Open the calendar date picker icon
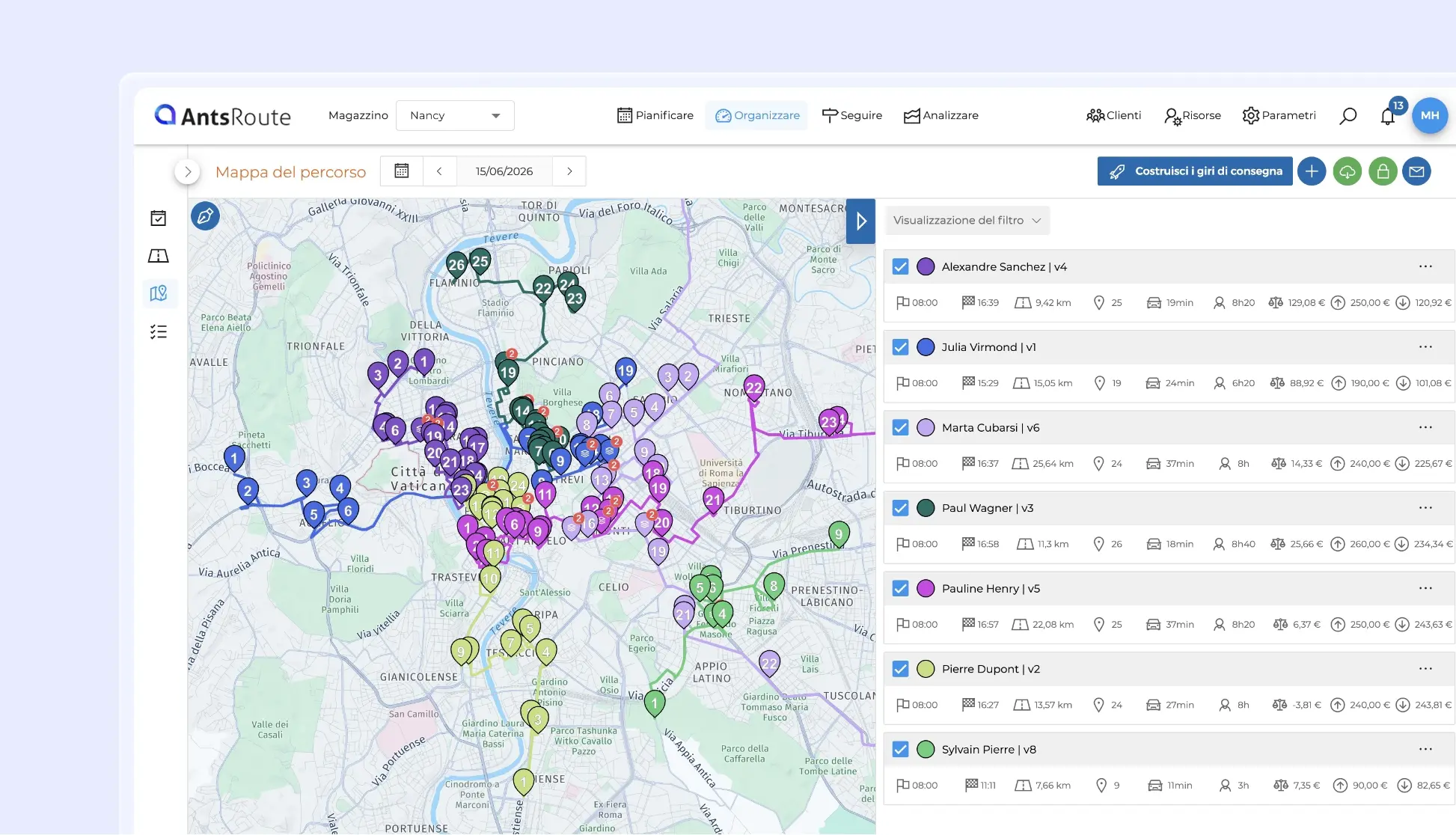Viewport: 1456px width, 835px height. click(402, 171)
